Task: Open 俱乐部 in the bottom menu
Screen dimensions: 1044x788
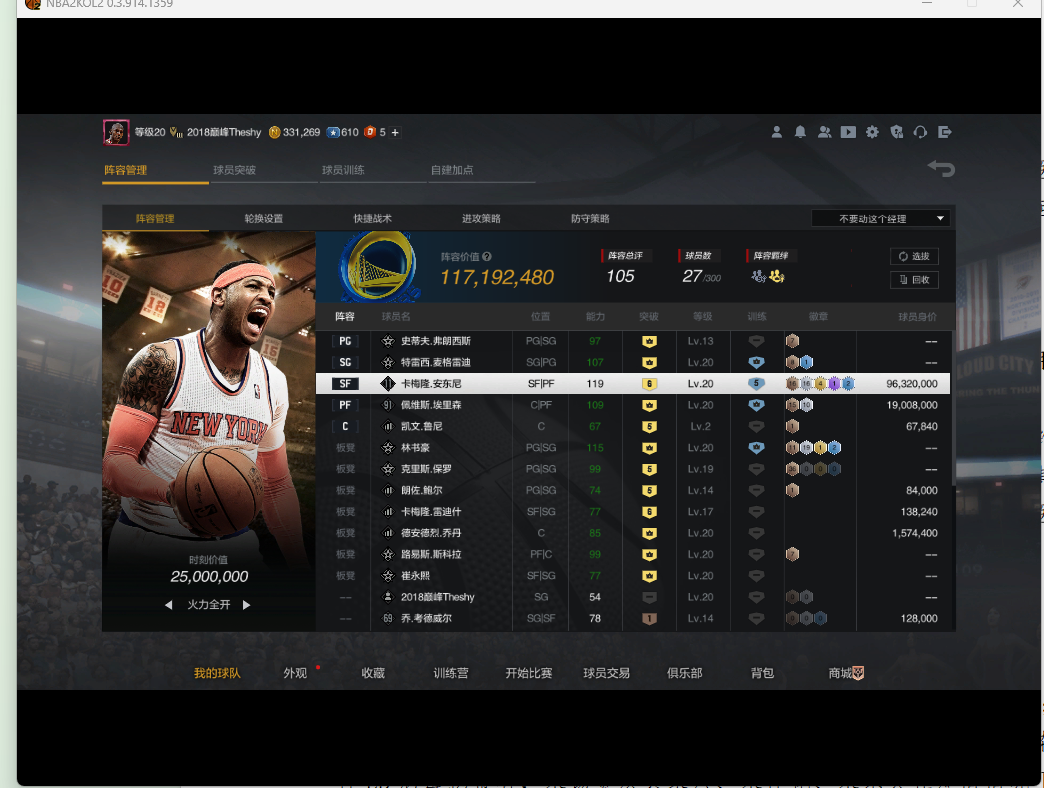Action: click(684, 674)
